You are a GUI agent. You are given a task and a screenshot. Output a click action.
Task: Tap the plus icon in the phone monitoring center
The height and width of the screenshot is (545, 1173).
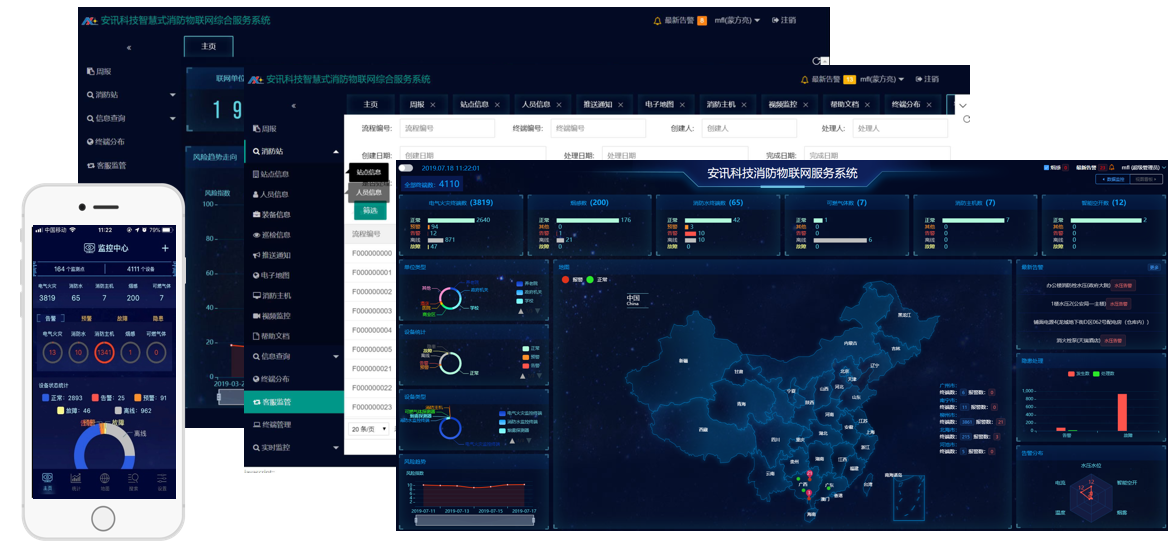coord(165,248)
